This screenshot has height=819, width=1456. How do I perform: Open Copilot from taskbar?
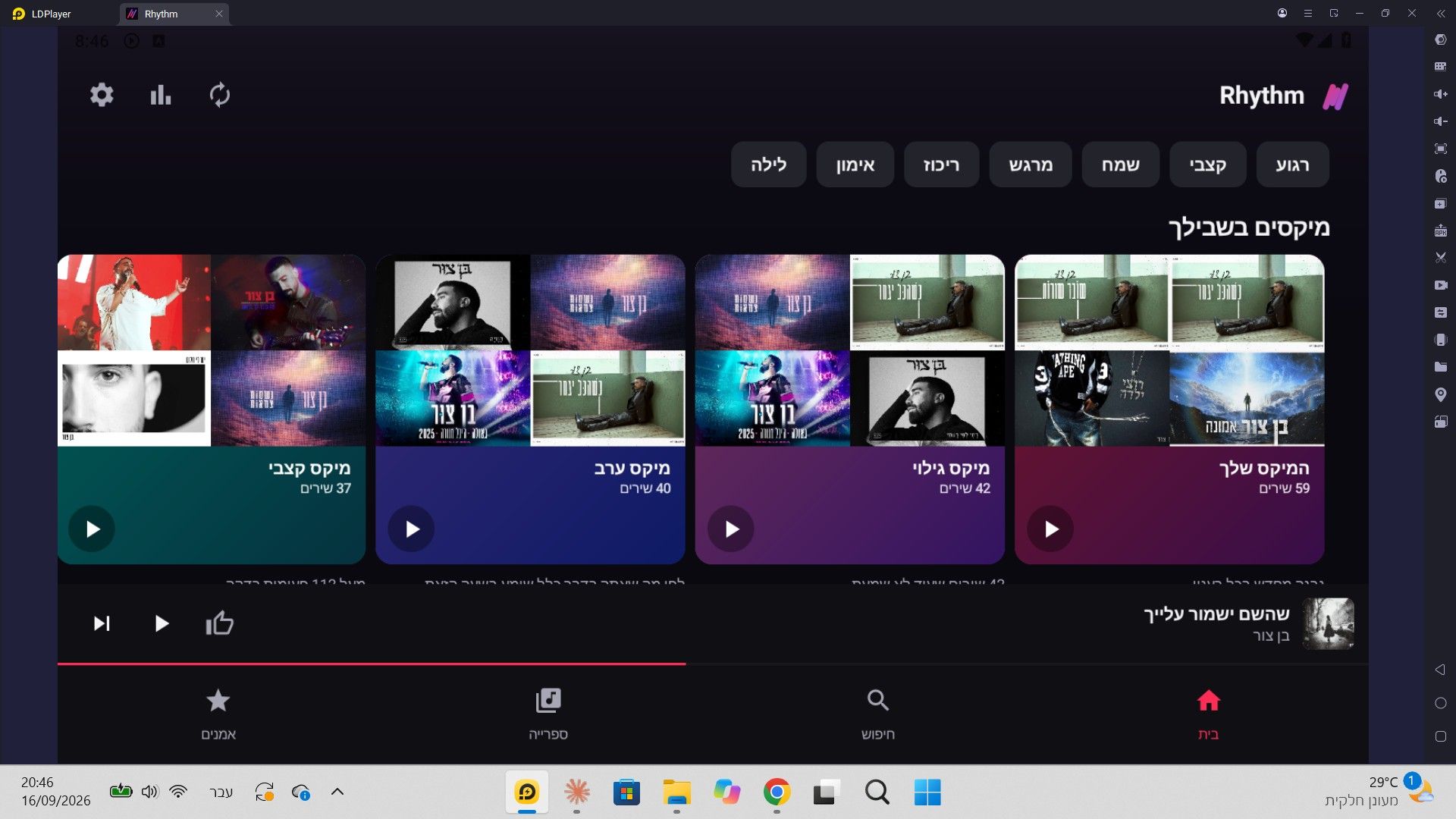(726, 792)
